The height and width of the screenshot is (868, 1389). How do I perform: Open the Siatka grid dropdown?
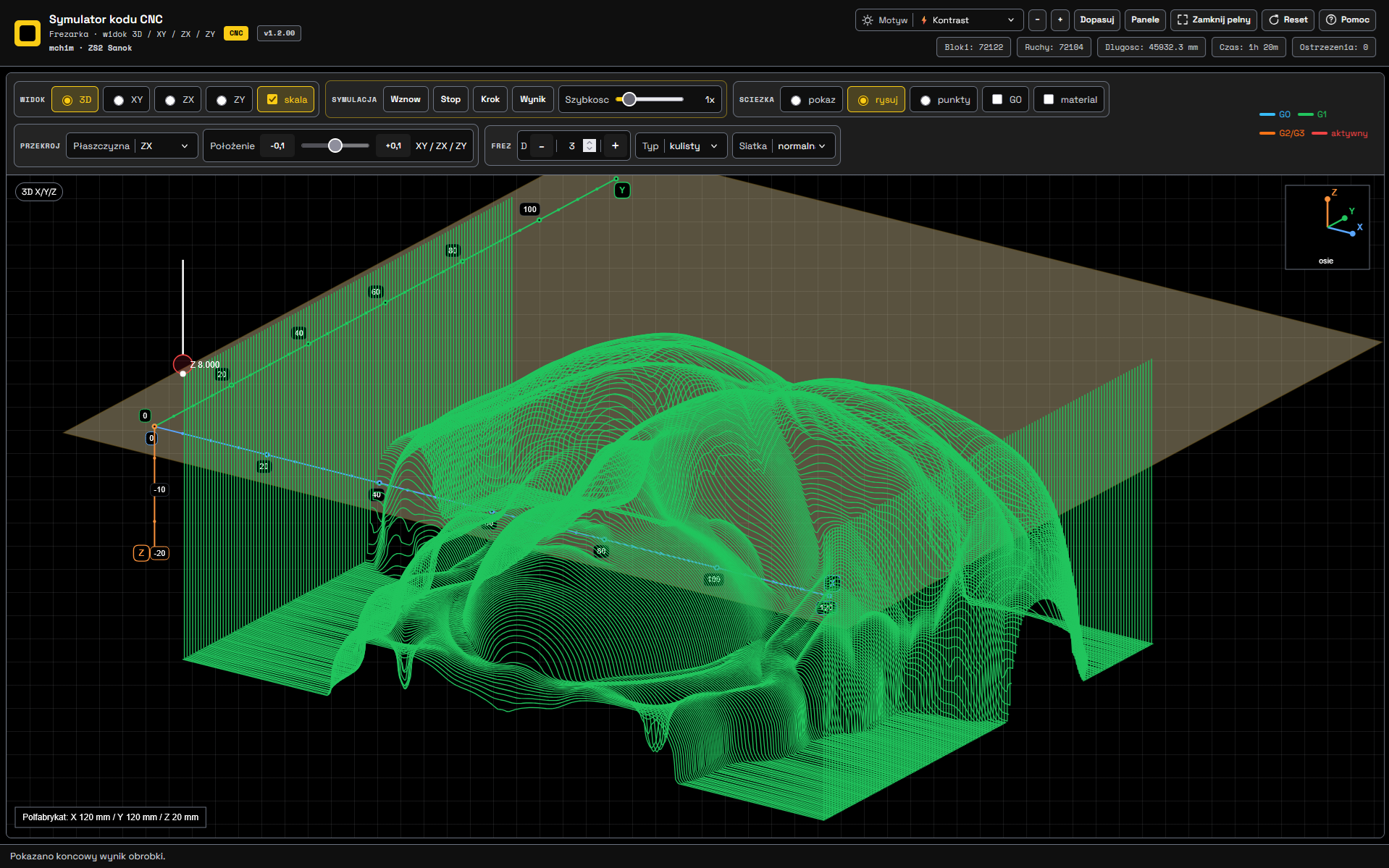point(784,146)
